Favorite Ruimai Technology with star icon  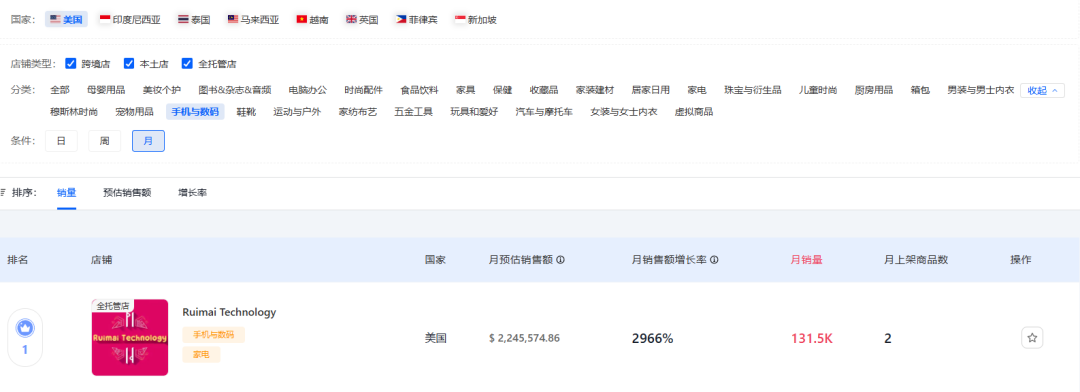point(1032,338)
